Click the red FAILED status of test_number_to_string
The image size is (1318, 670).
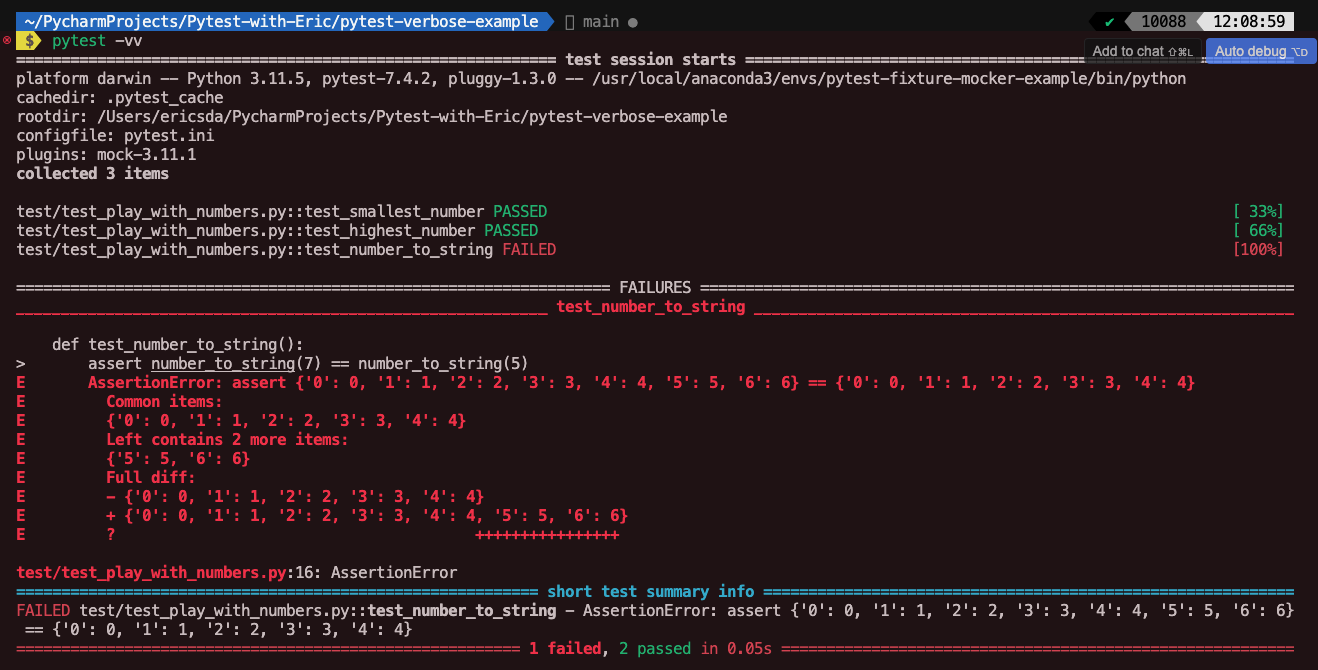tap(529, 249)
